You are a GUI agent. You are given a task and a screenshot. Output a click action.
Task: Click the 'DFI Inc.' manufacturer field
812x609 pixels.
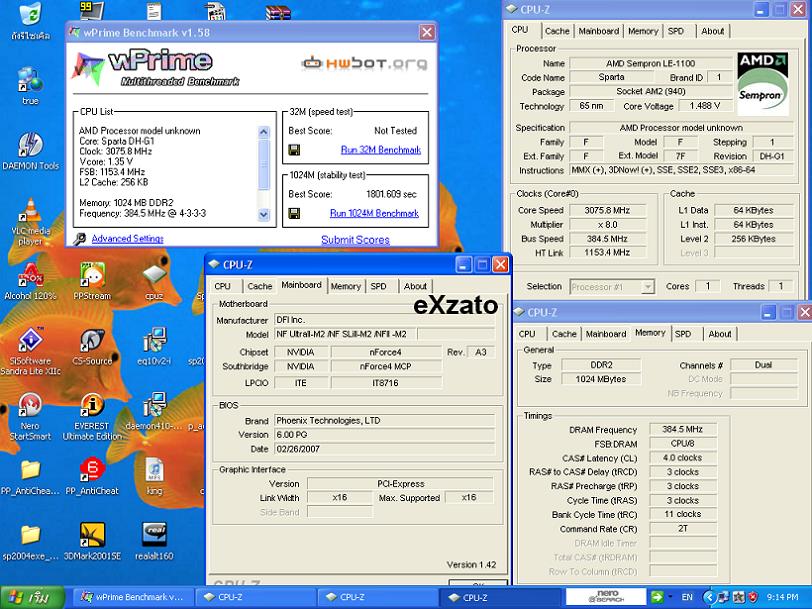[384, 320]
